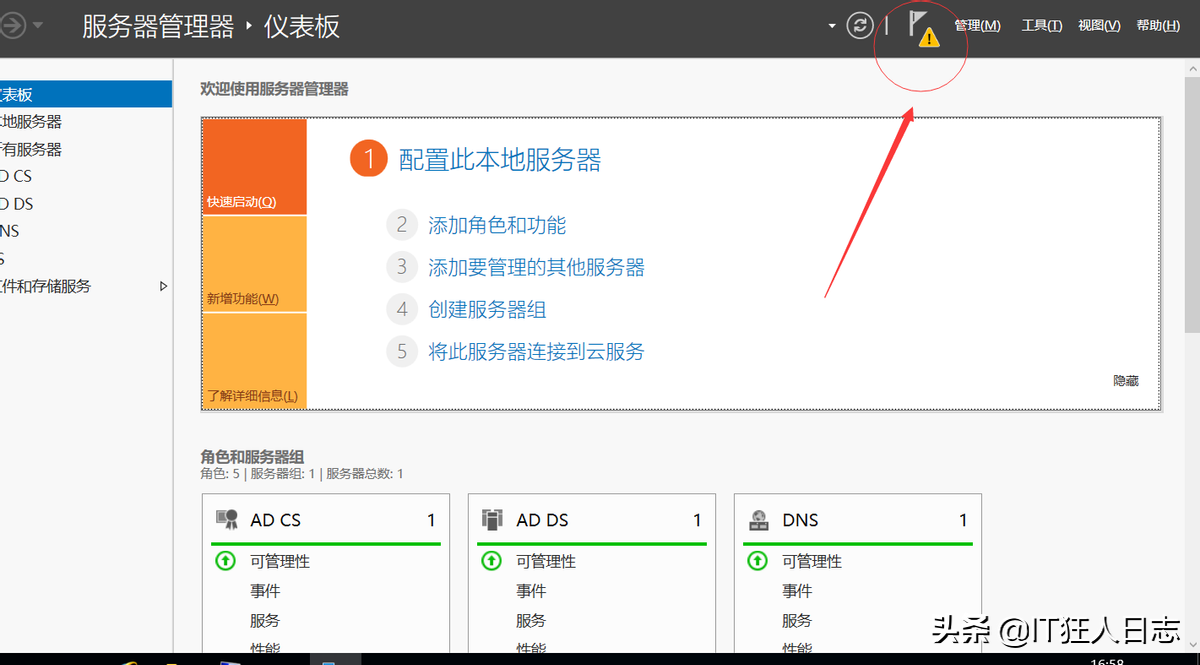
Task: Select the 新增功能(W) tile
Action: pos(254,264)
